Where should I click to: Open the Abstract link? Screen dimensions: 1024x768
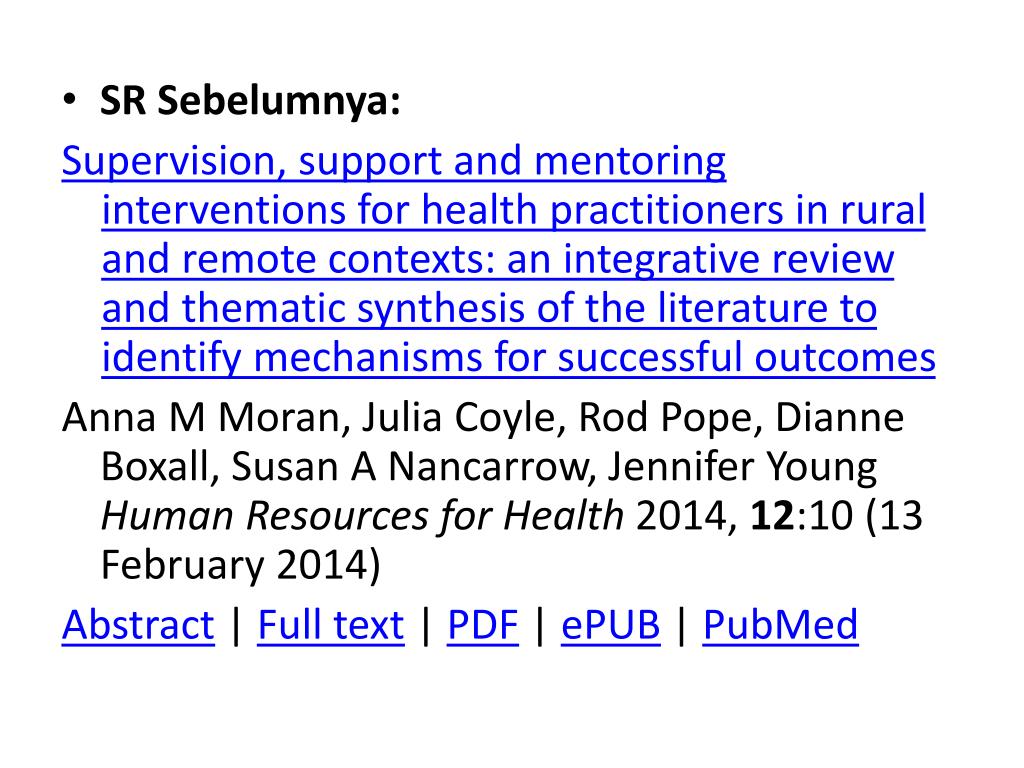(x=138, y=624)
